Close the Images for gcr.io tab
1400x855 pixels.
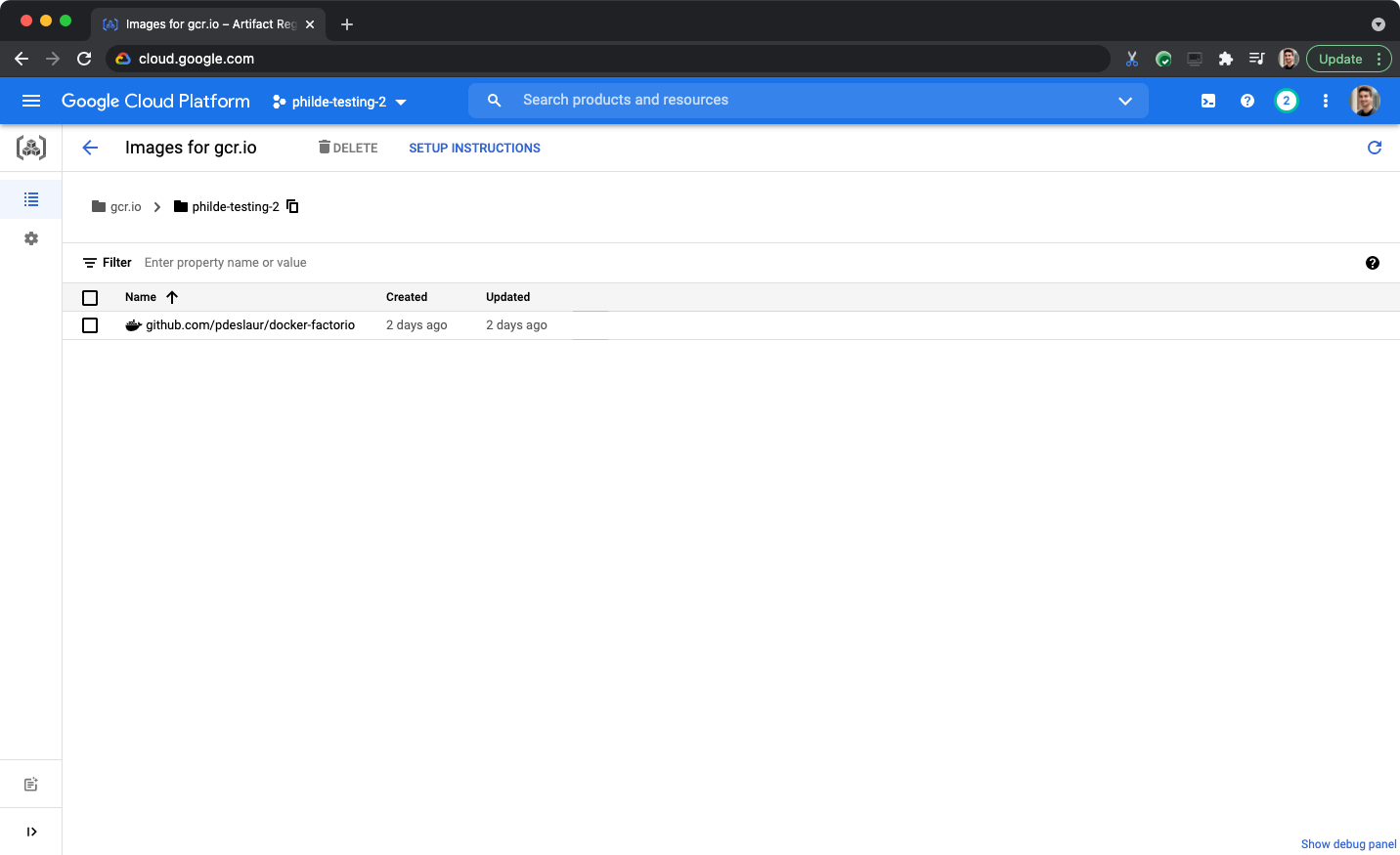(x=310, y=24)
